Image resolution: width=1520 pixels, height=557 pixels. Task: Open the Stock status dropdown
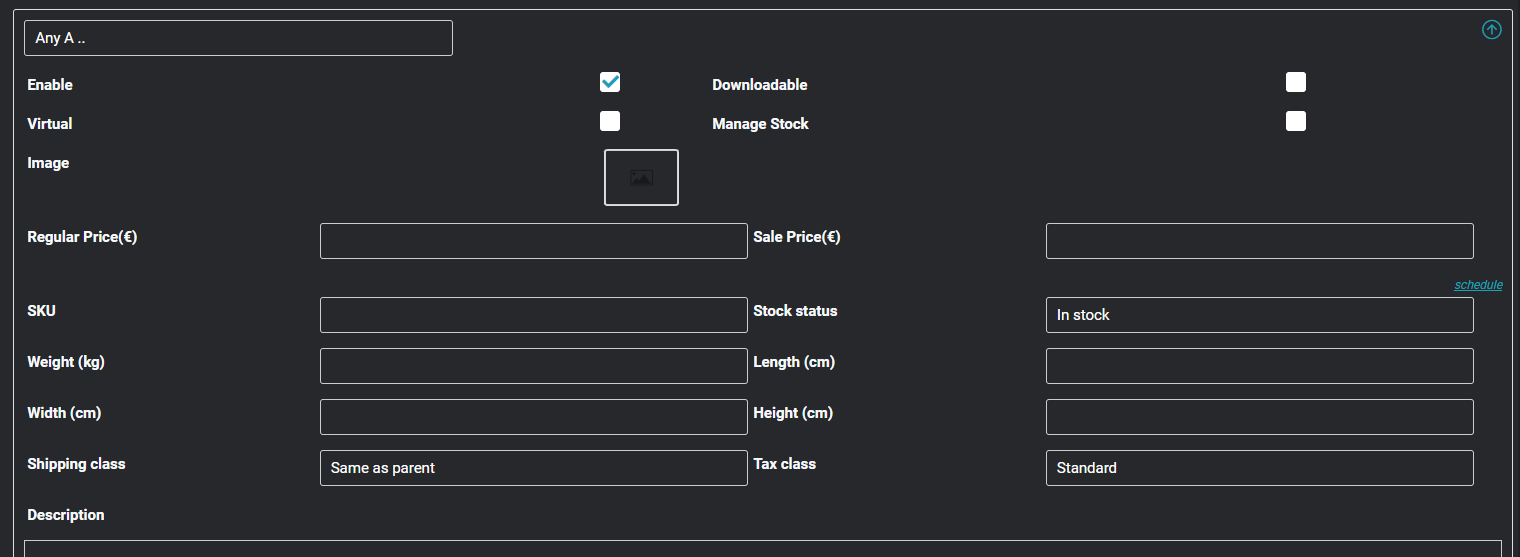[1260, 315]
